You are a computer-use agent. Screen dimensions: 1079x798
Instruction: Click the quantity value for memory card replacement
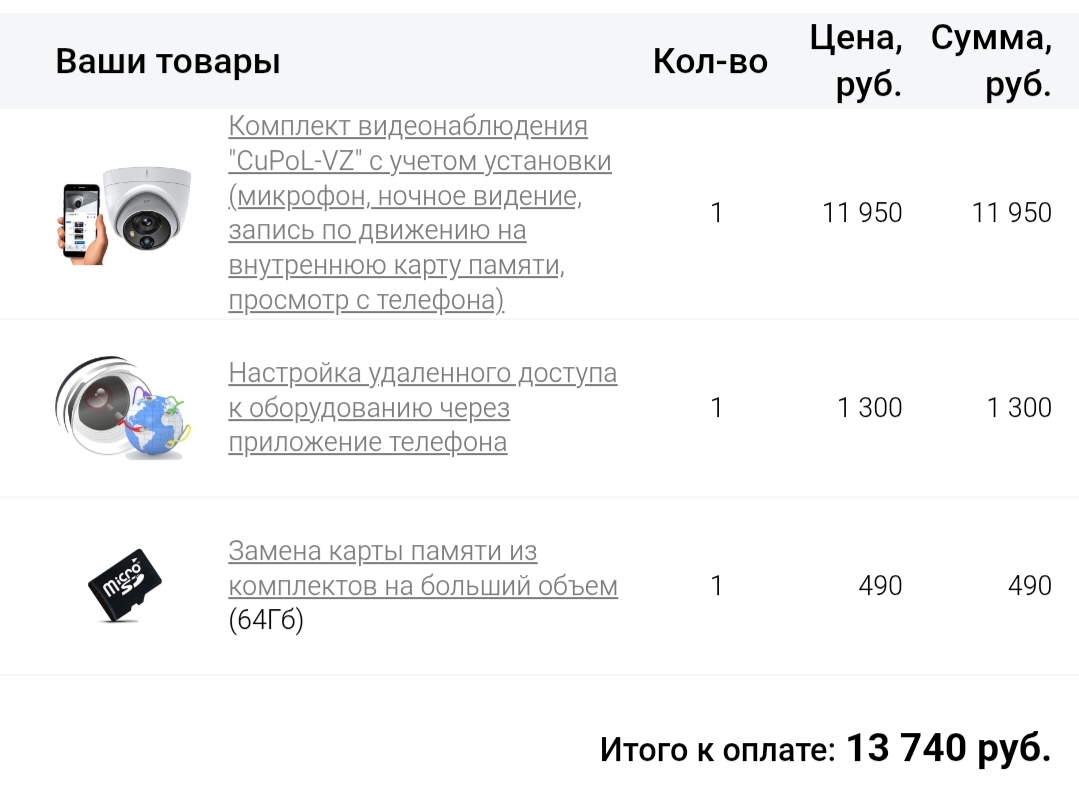point(716,585)
